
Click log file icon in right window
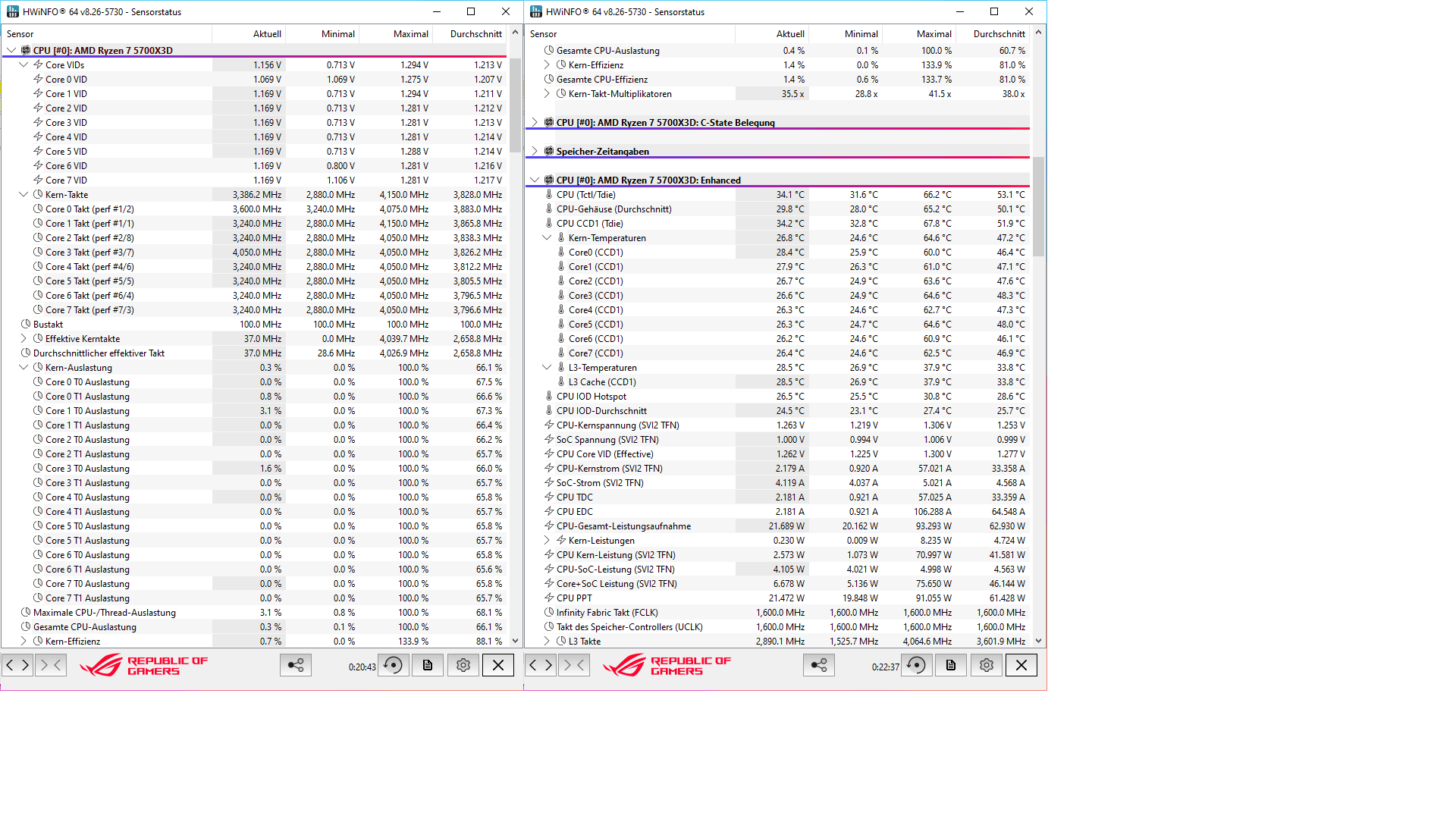tap(951, 665)
